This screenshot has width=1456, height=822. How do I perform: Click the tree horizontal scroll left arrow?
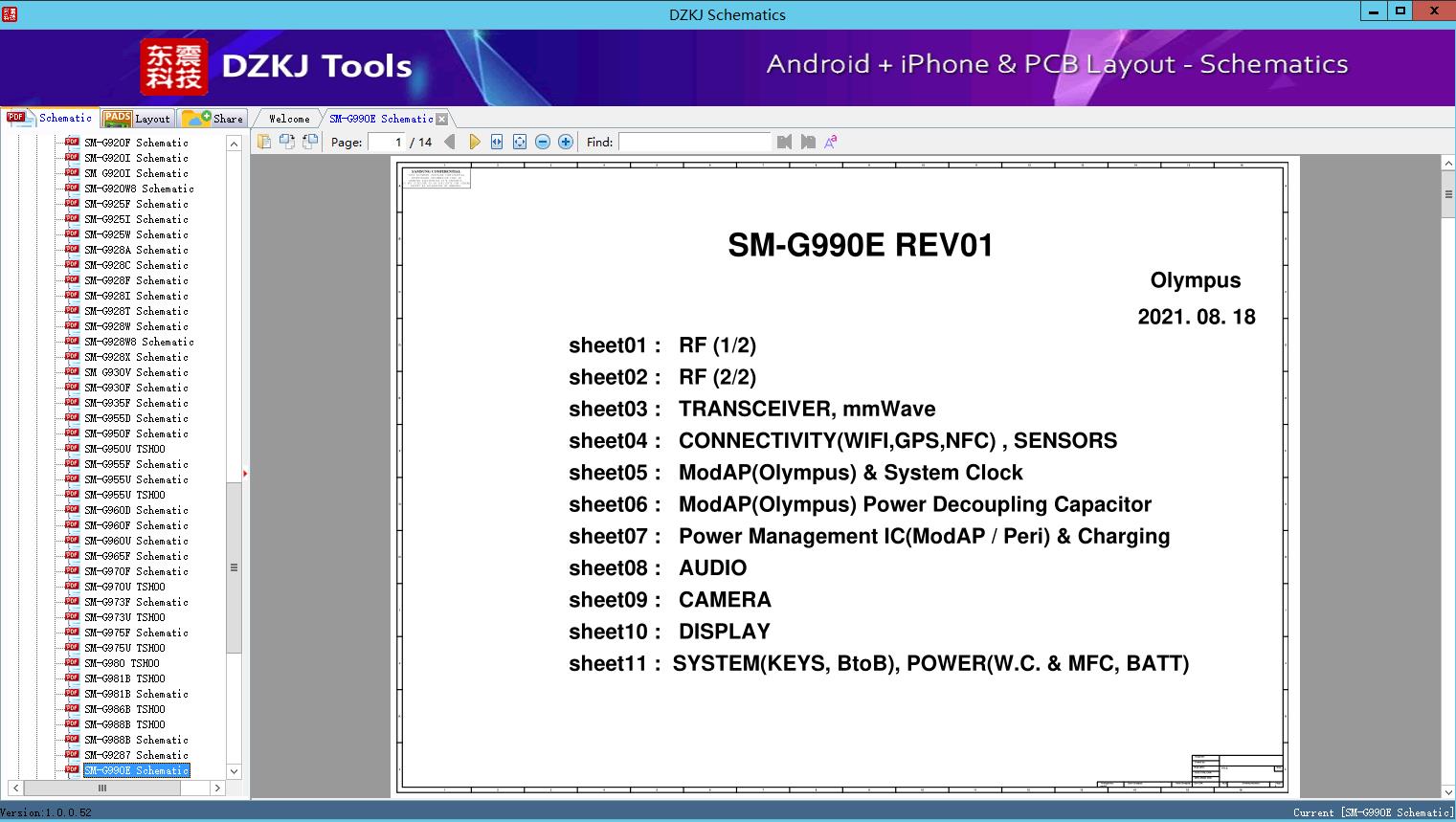click(x=15, y=789)
